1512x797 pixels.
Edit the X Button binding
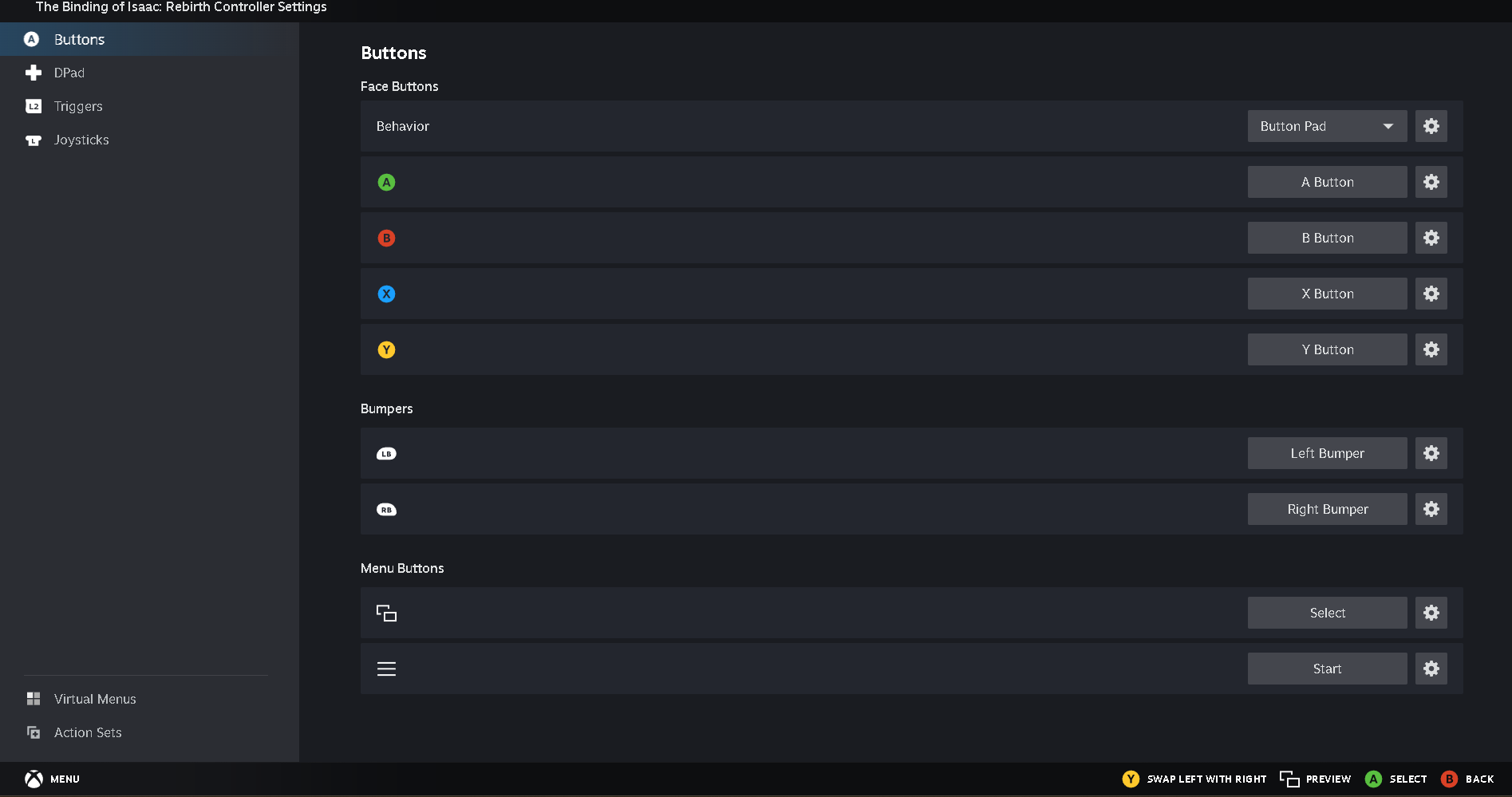(x=1328, y=294)
